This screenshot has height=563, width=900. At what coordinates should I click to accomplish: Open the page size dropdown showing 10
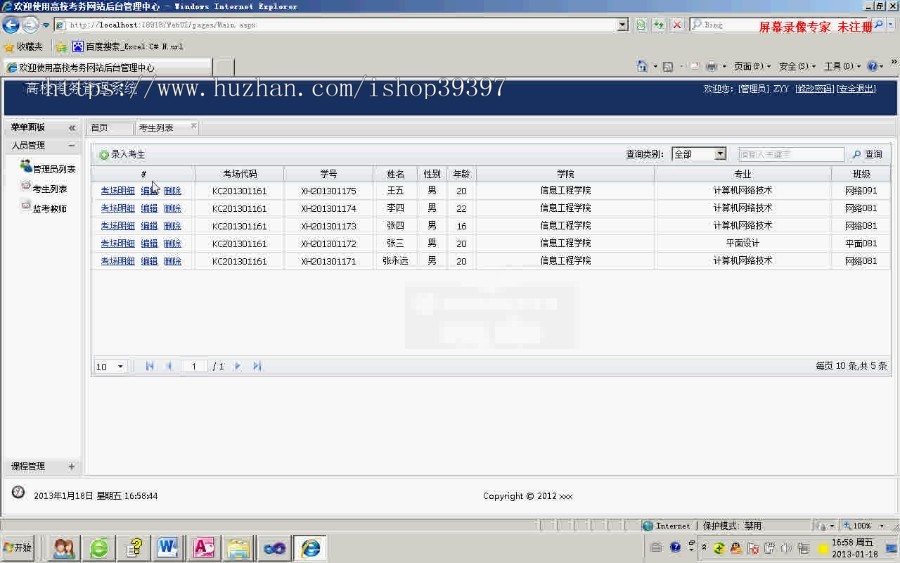click(110, 366)
